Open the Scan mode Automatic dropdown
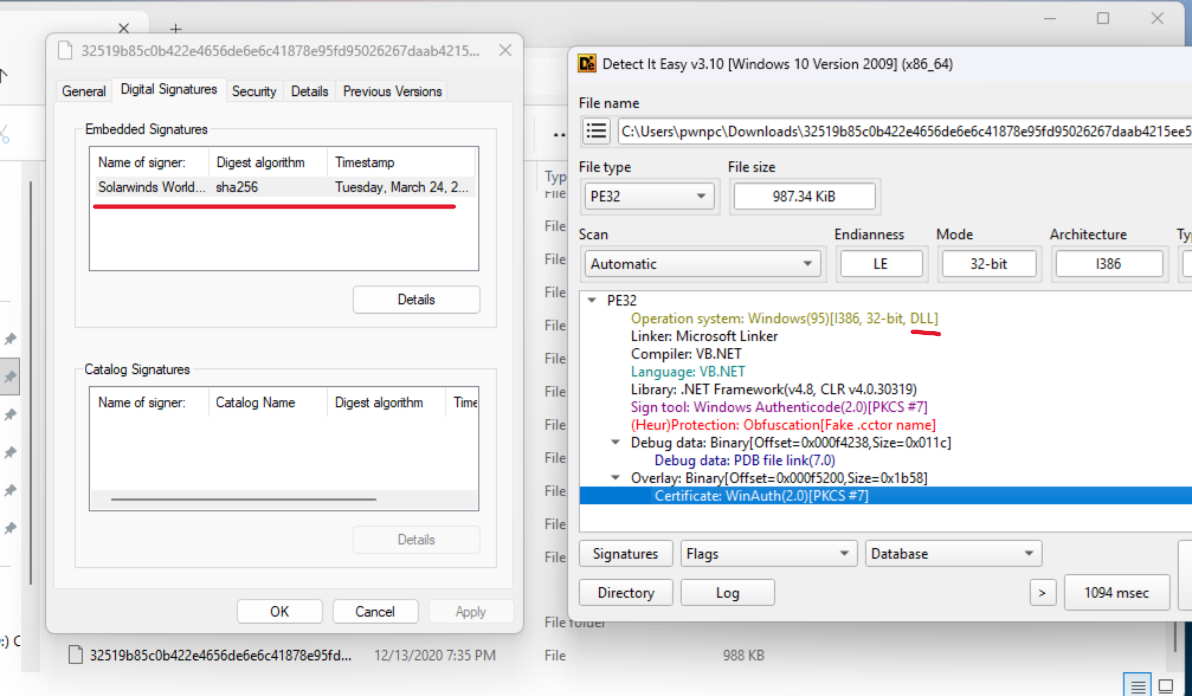The height and width of the screenshot is (696, 1192). [x=700, y=264]
